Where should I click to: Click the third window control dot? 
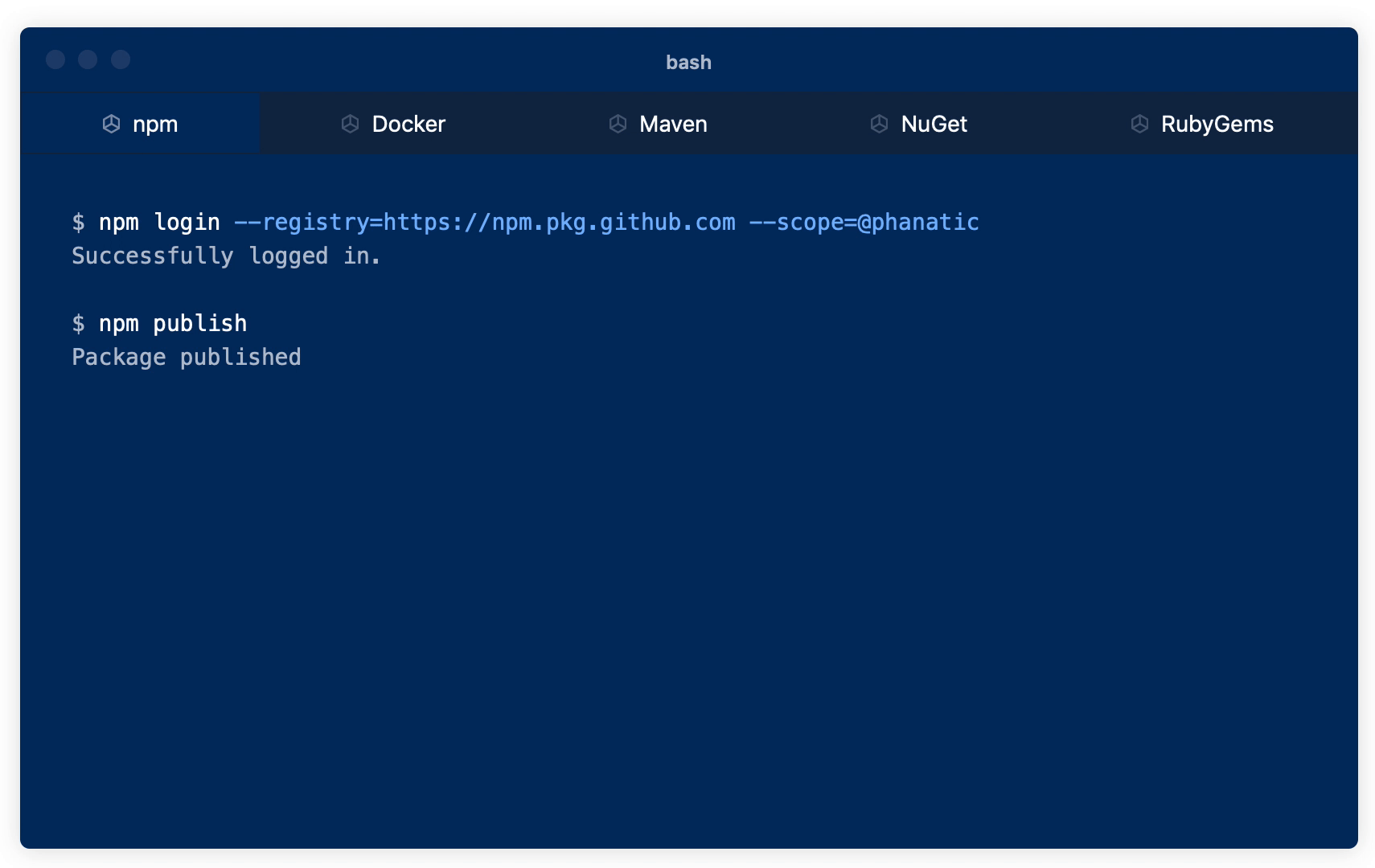tap(121, 59)
